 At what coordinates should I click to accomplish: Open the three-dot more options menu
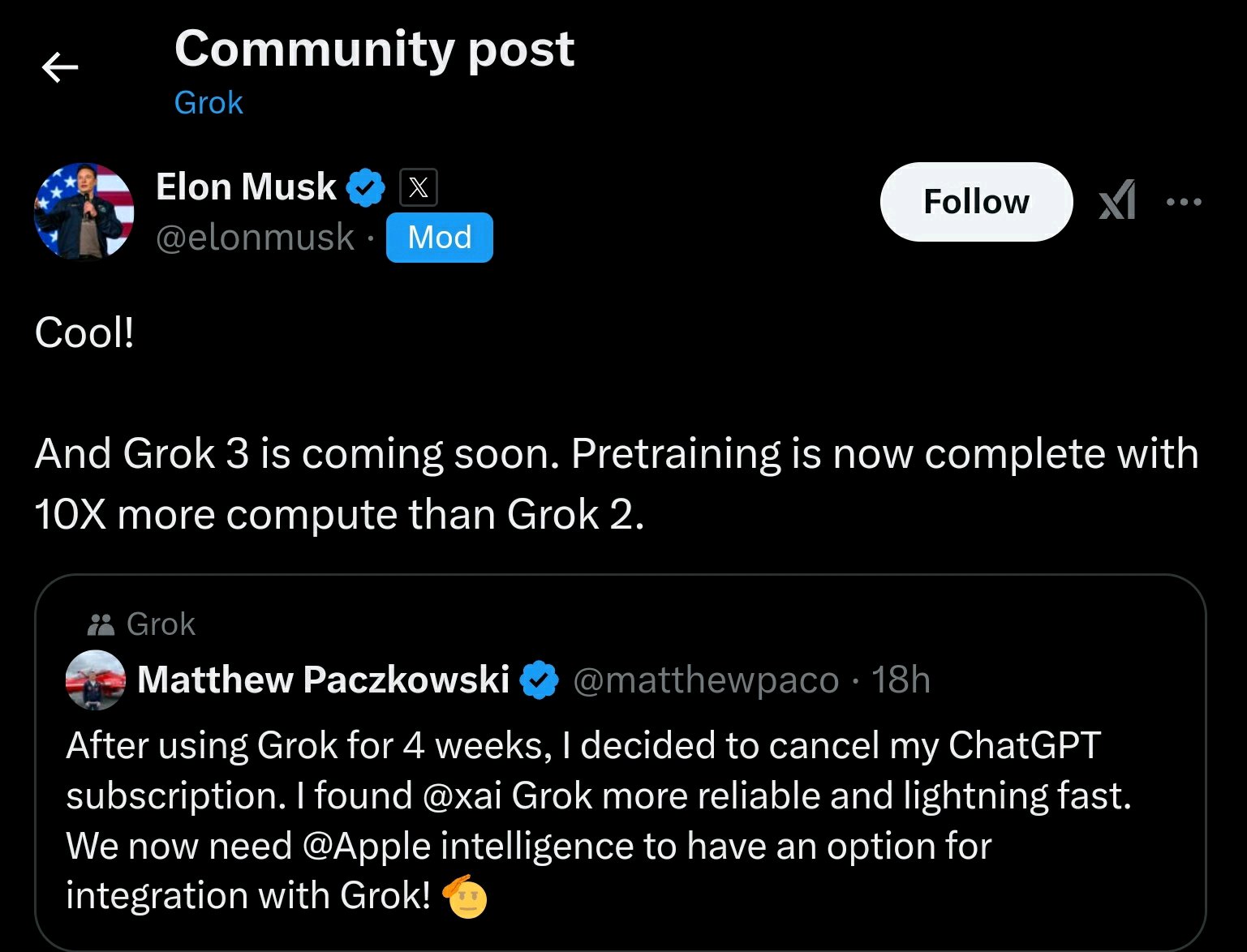click(1184, 202)
